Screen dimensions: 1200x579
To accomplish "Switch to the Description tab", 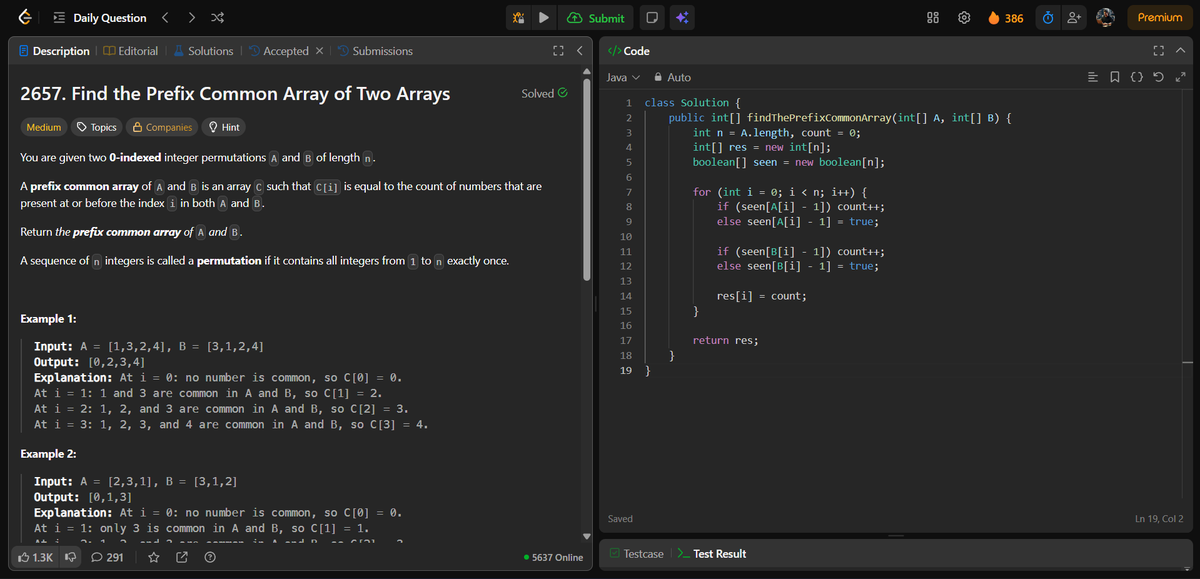I will 55,51.
